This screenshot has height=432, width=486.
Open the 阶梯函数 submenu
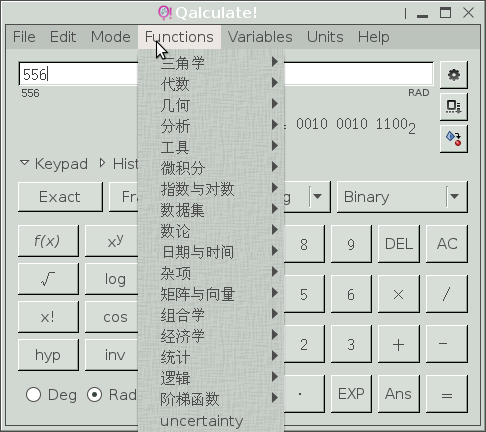[x=211, y=399]
